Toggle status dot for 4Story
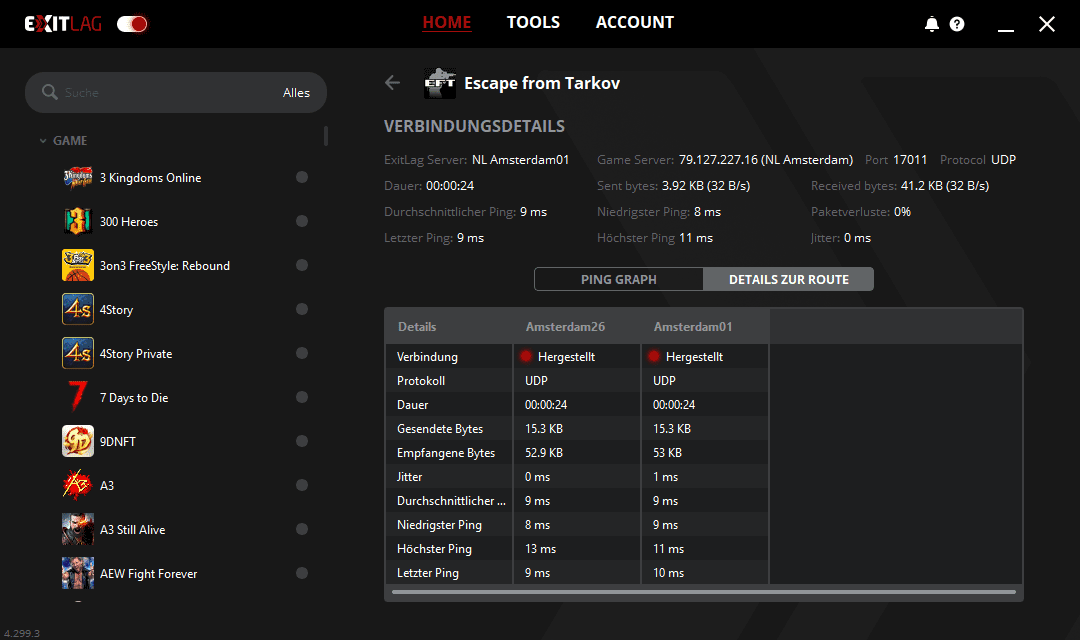1080x640 pixels. coord(302,309)
